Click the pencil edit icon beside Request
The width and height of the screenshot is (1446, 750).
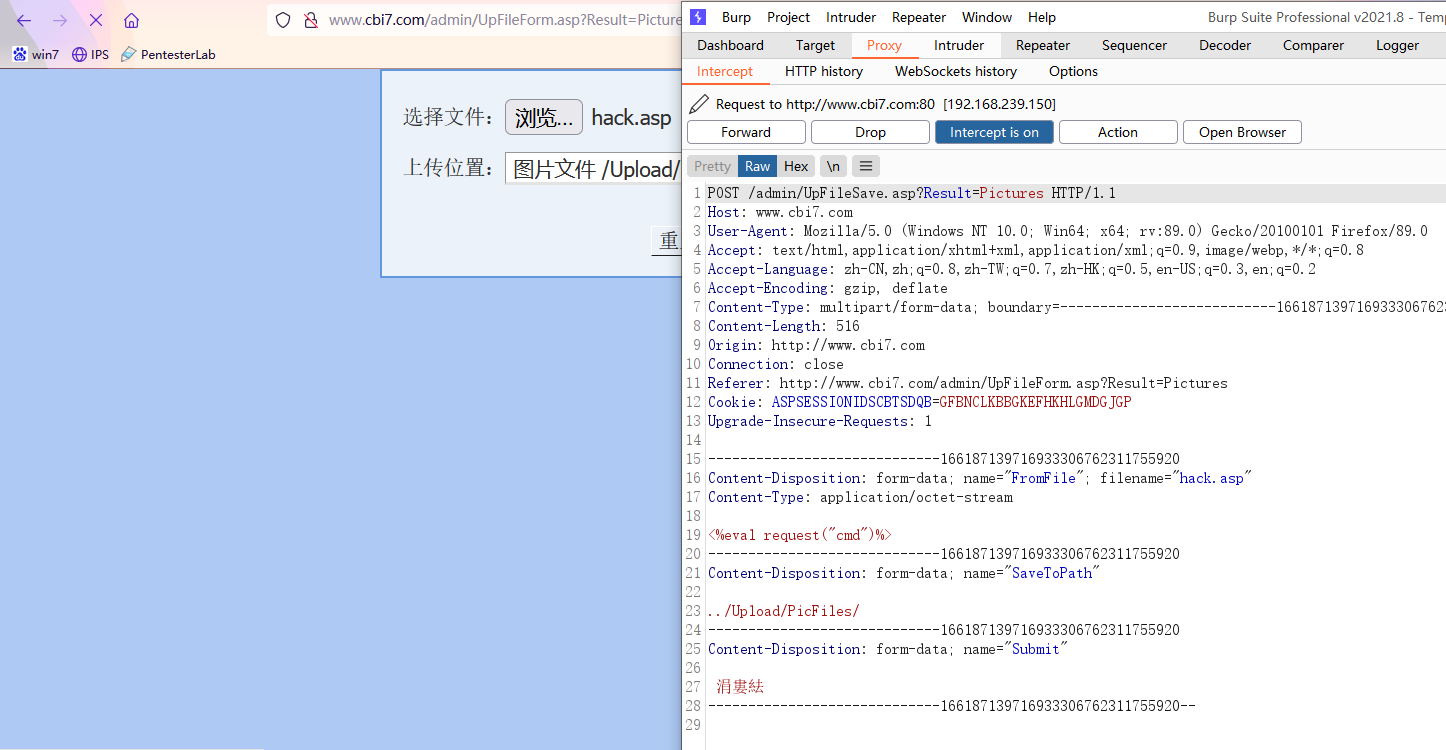699,103
